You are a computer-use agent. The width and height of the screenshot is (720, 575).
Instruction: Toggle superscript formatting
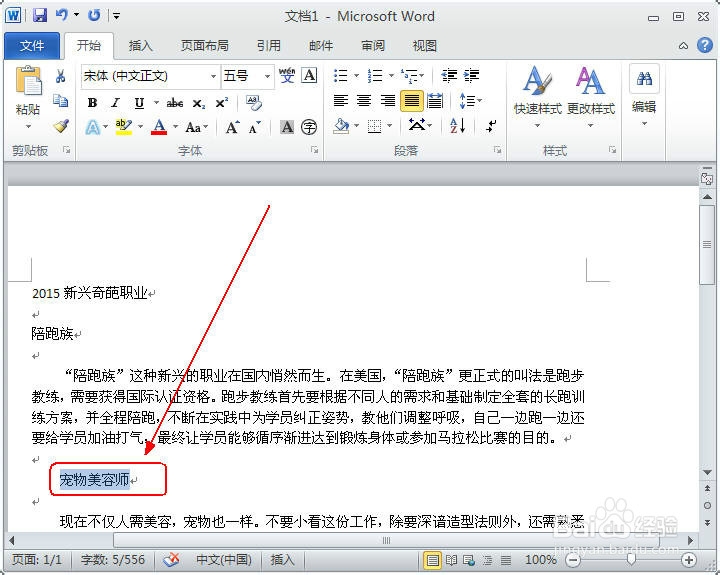222,102
